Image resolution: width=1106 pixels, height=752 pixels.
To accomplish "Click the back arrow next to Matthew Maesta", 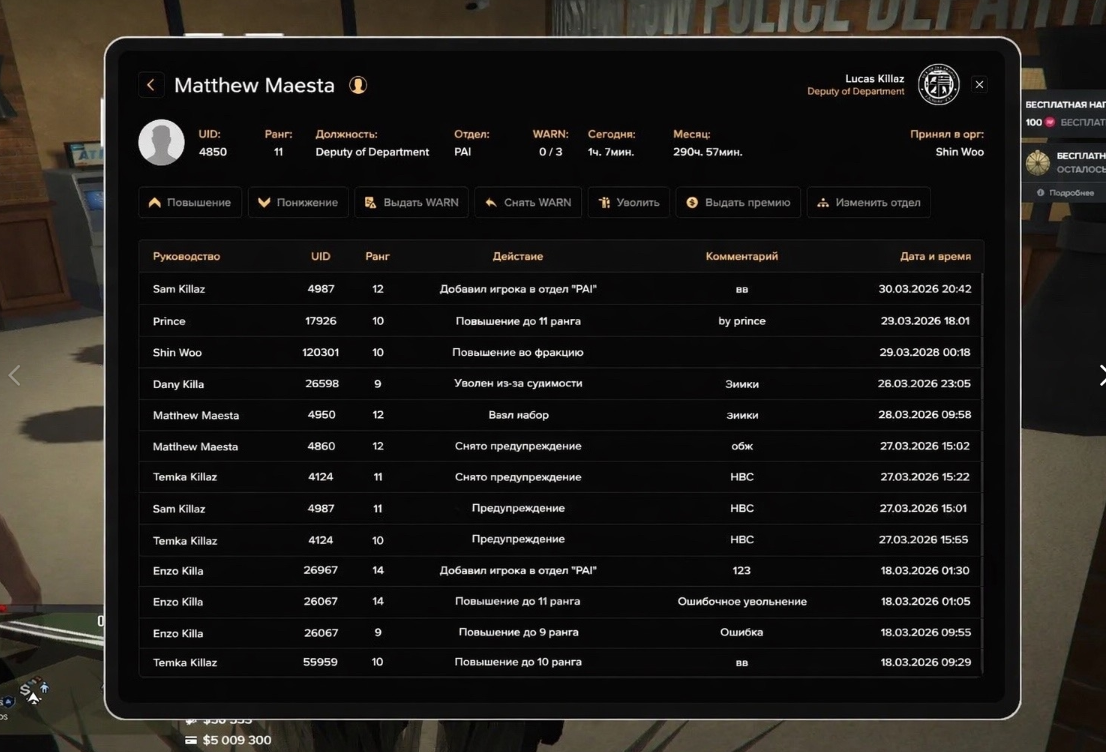I will click(150, 85).
